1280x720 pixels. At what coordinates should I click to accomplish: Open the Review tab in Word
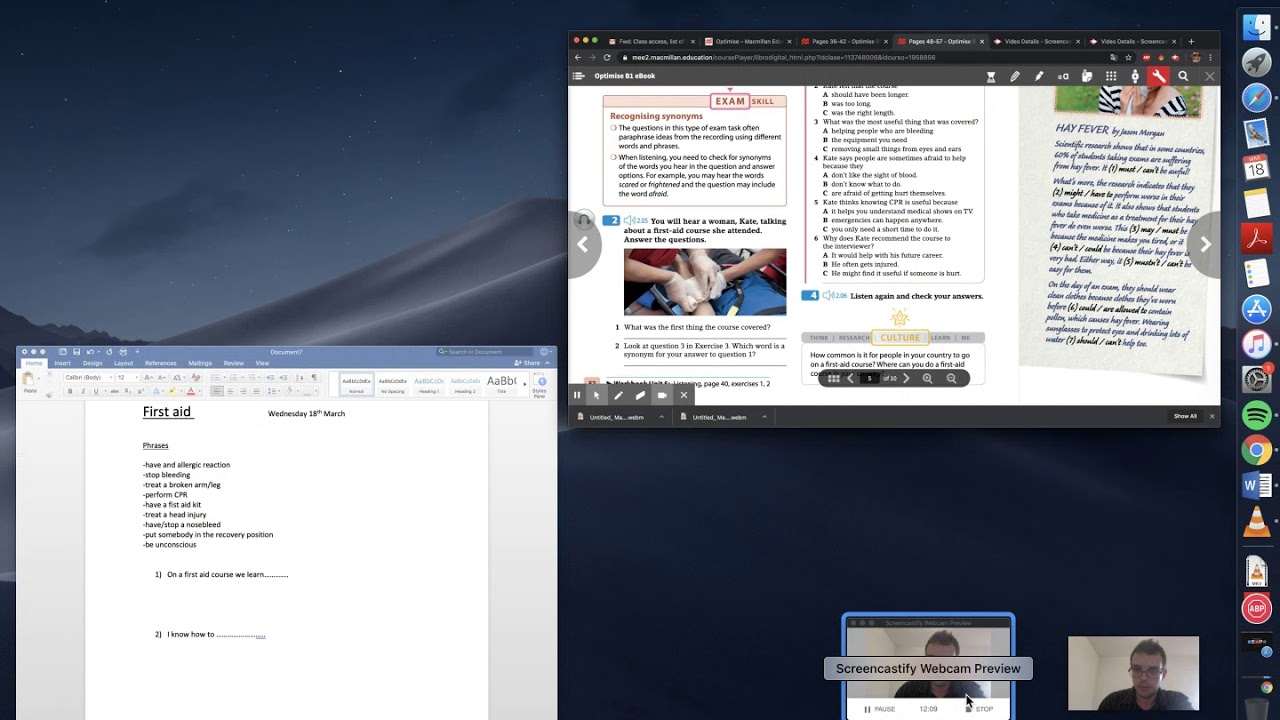click(x=233, y=363)
